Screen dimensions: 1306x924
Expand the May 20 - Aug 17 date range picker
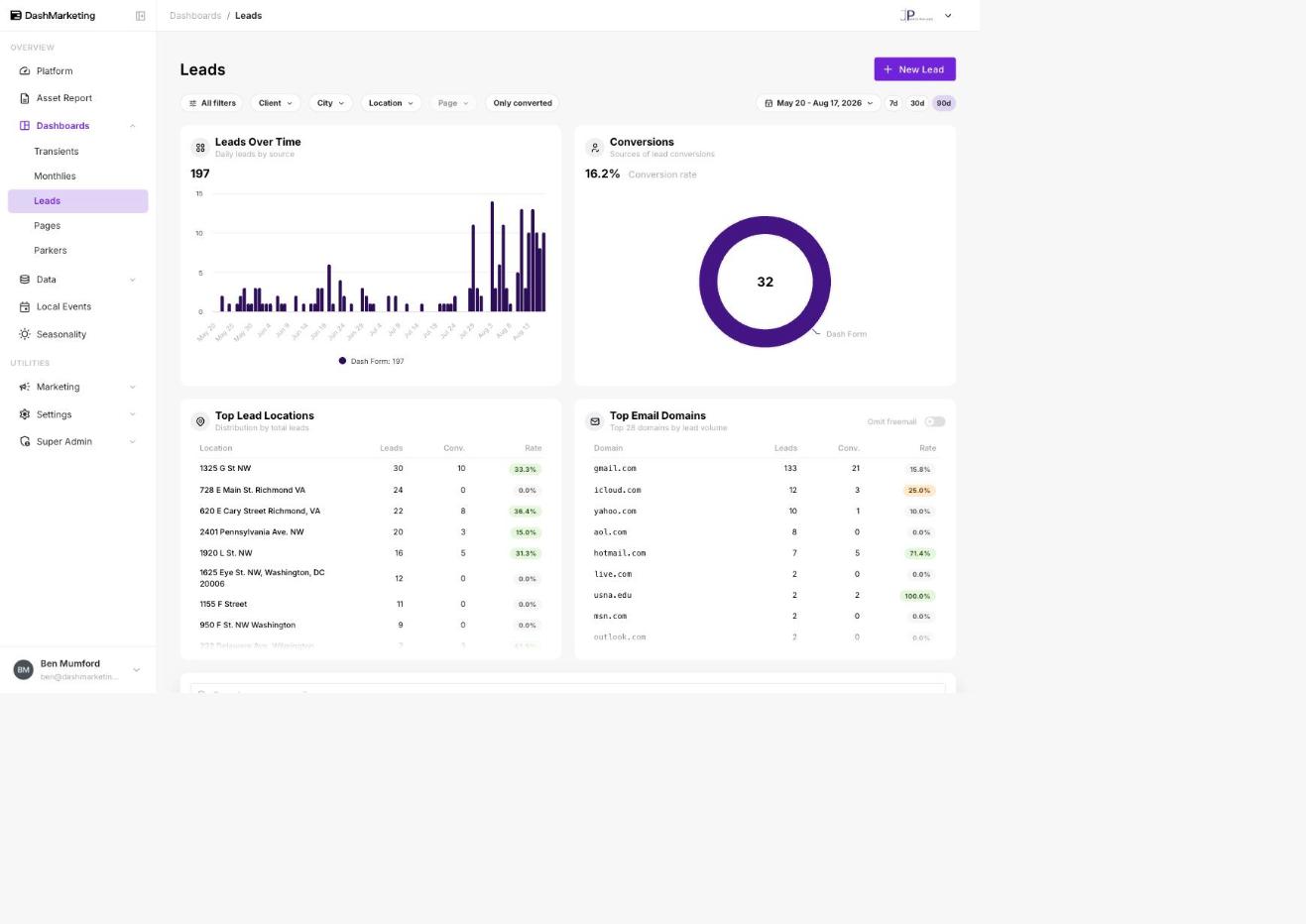click(x=819, y=103)
